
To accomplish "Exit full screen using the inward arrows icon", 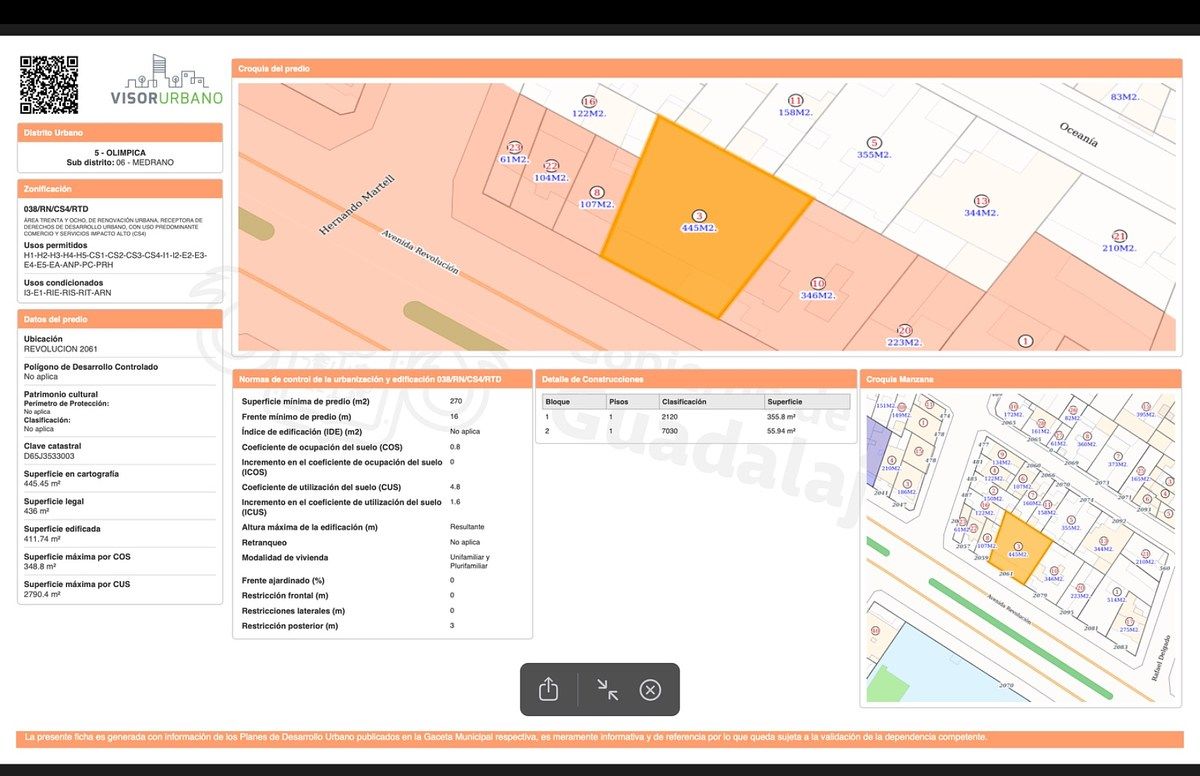I will click(x=607, y=689).
